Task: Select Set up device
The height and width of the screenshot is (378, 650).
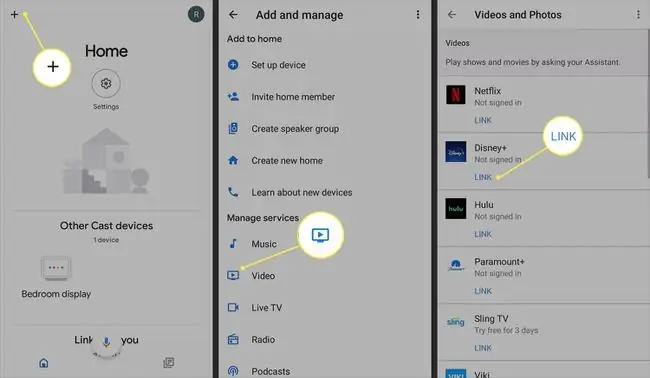Action: [278, 65]
